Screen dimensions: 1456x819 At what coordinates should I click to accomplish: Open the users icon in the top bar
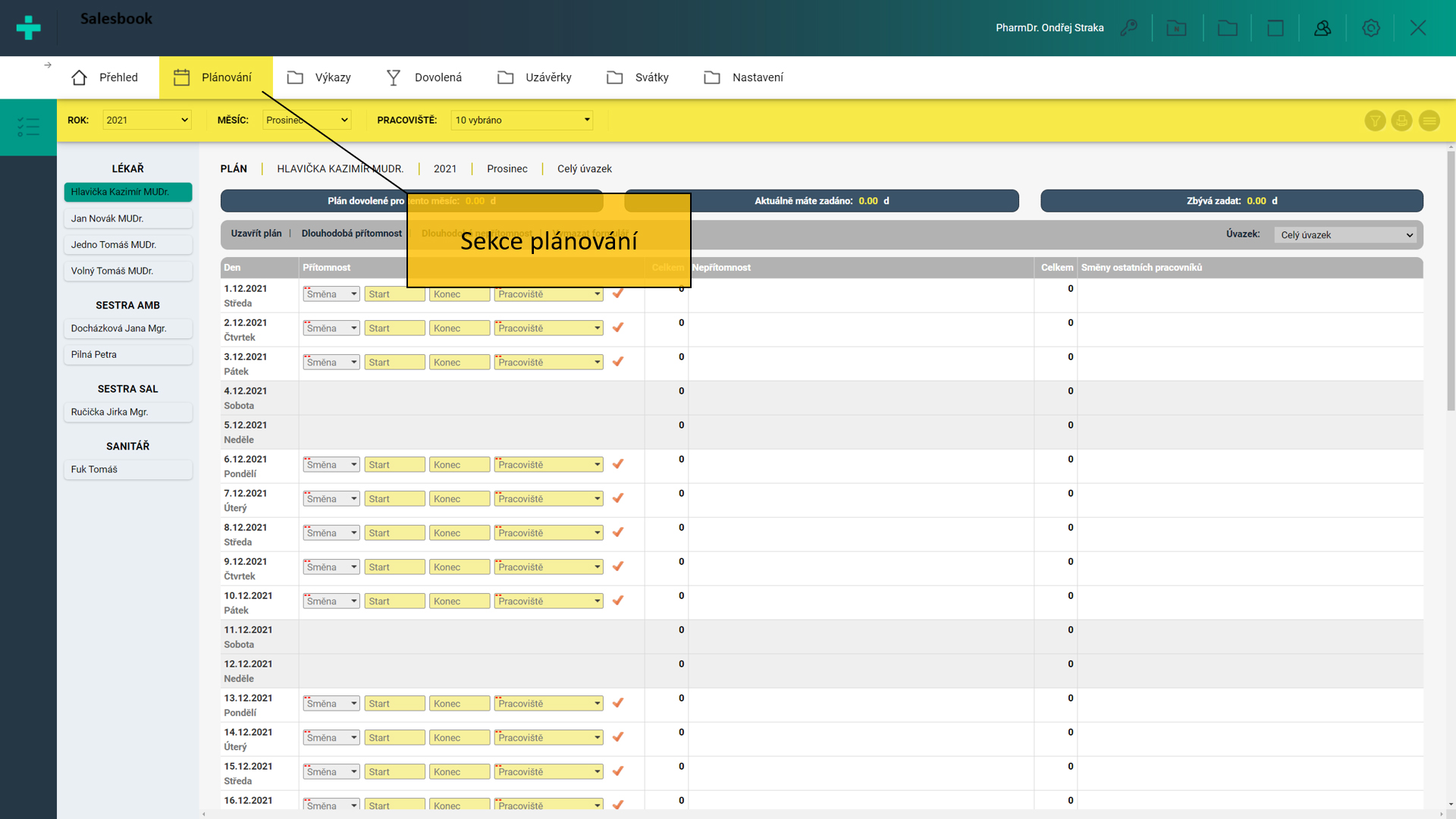pos(1323,28)
